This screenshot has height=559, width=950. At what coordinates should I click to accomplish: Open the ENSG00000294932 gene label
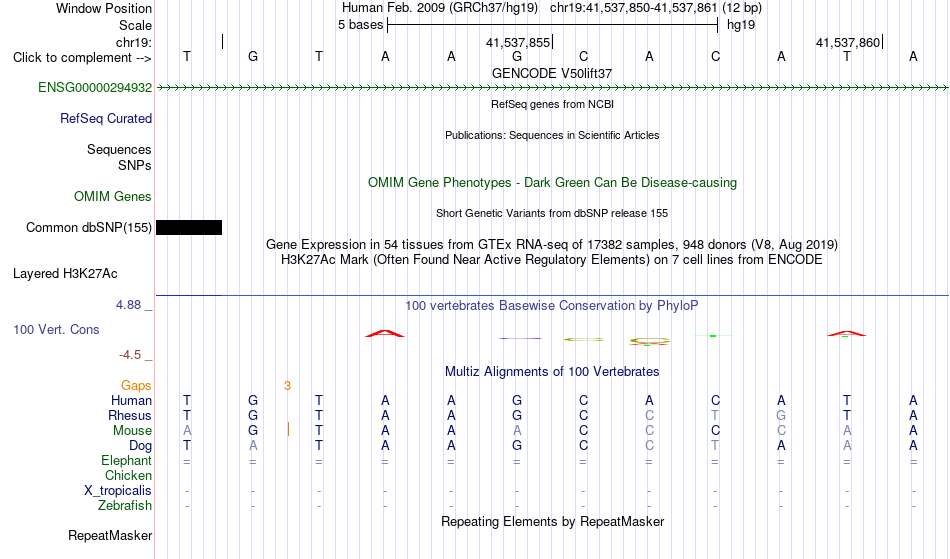(95, 88)
